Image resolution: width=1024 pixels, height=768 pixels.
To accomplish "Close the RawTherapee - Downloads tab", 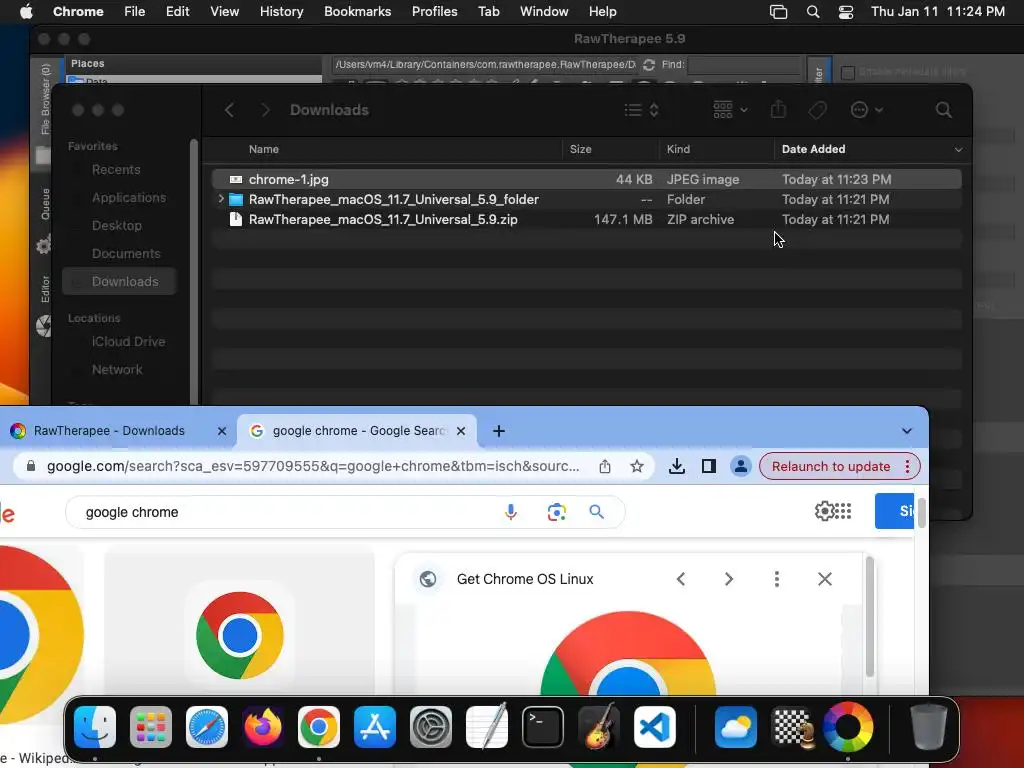I will coord(221,431).
